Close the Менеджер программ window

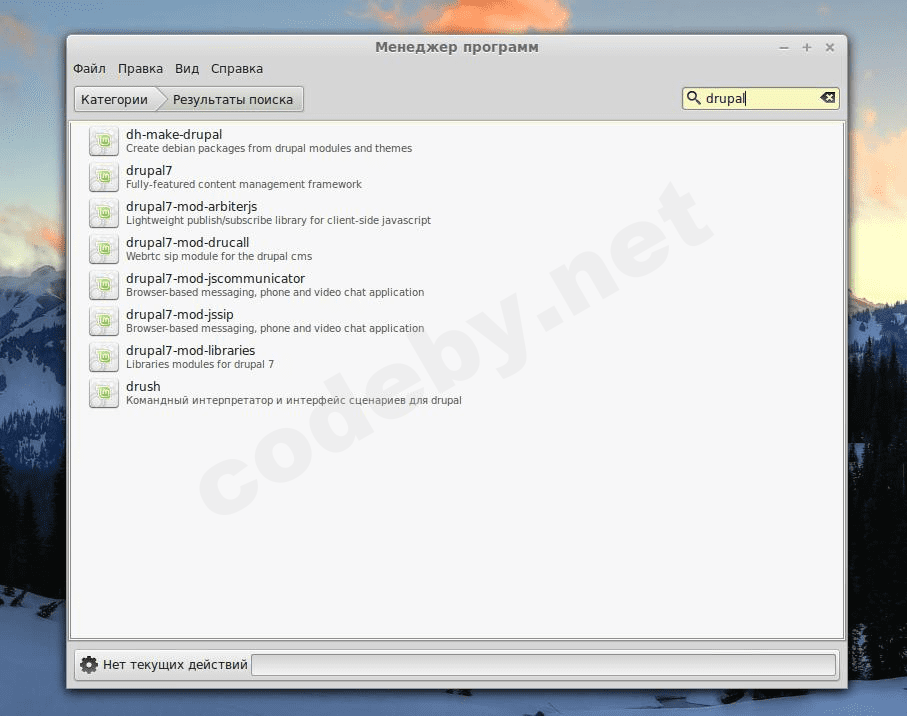829,47
